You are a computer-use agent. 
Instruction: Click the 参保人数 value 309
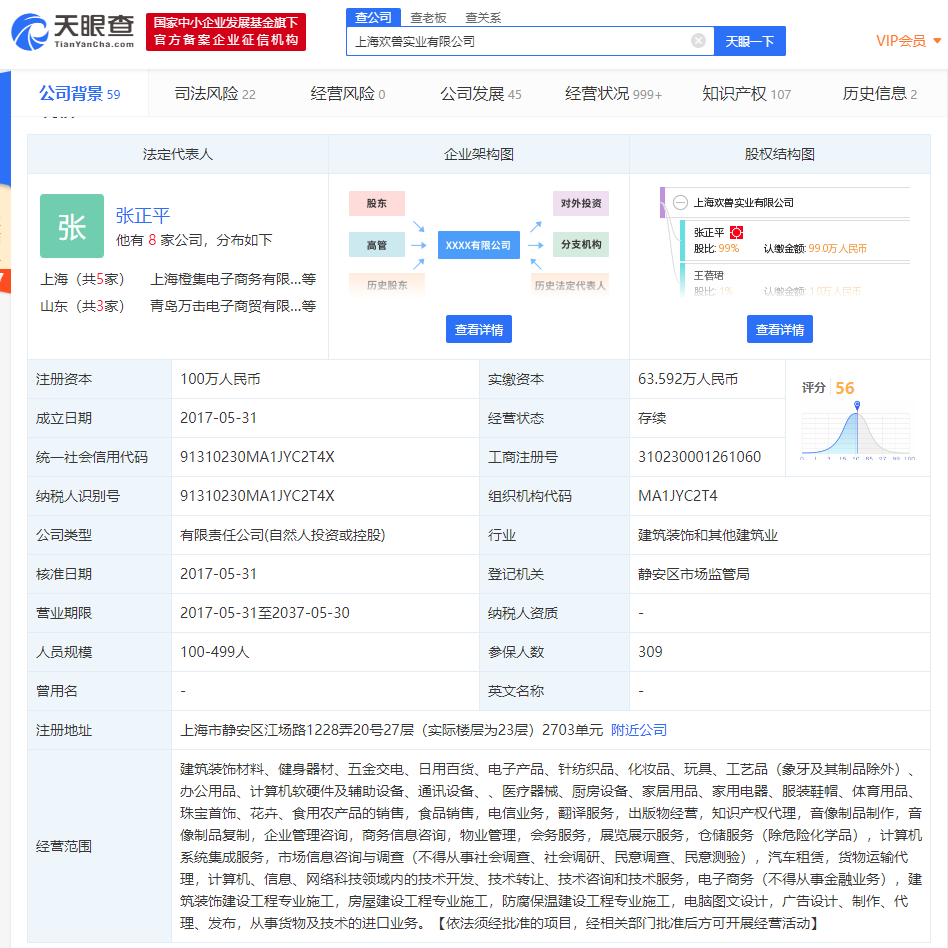[x=650, y=652]
